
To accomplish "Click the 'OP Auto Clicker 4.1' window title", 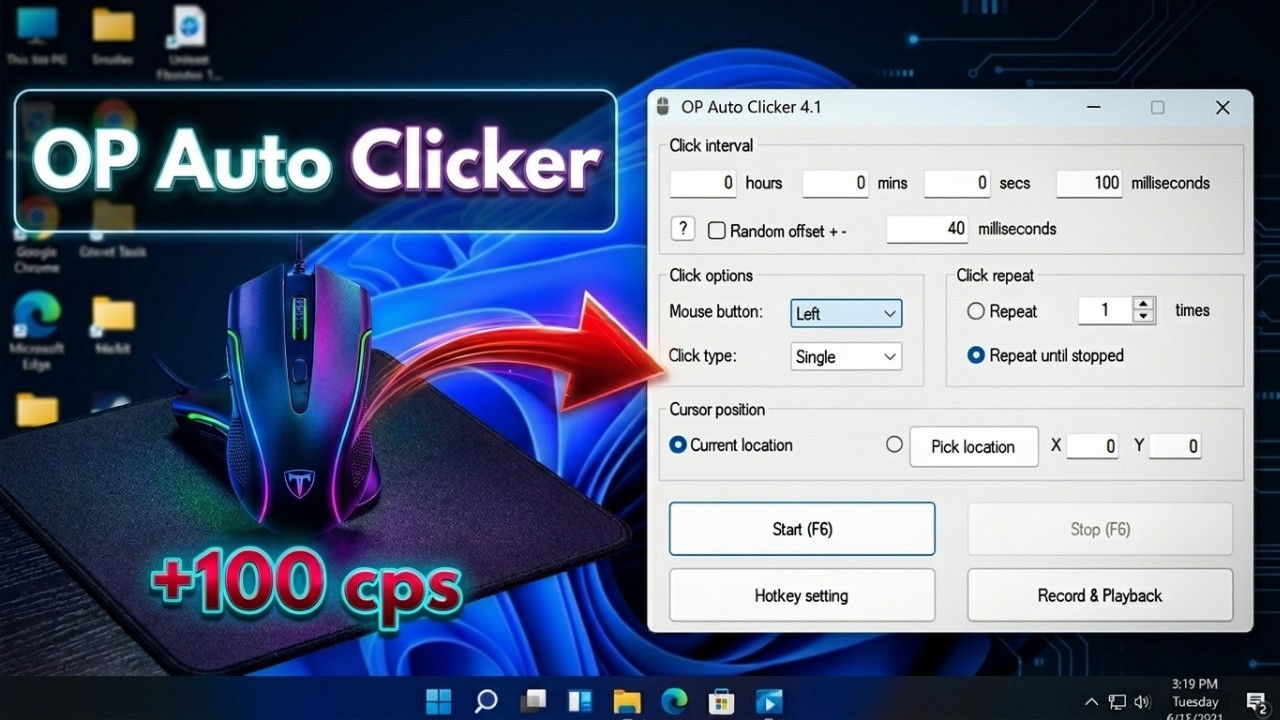I will tap(751, 107).
